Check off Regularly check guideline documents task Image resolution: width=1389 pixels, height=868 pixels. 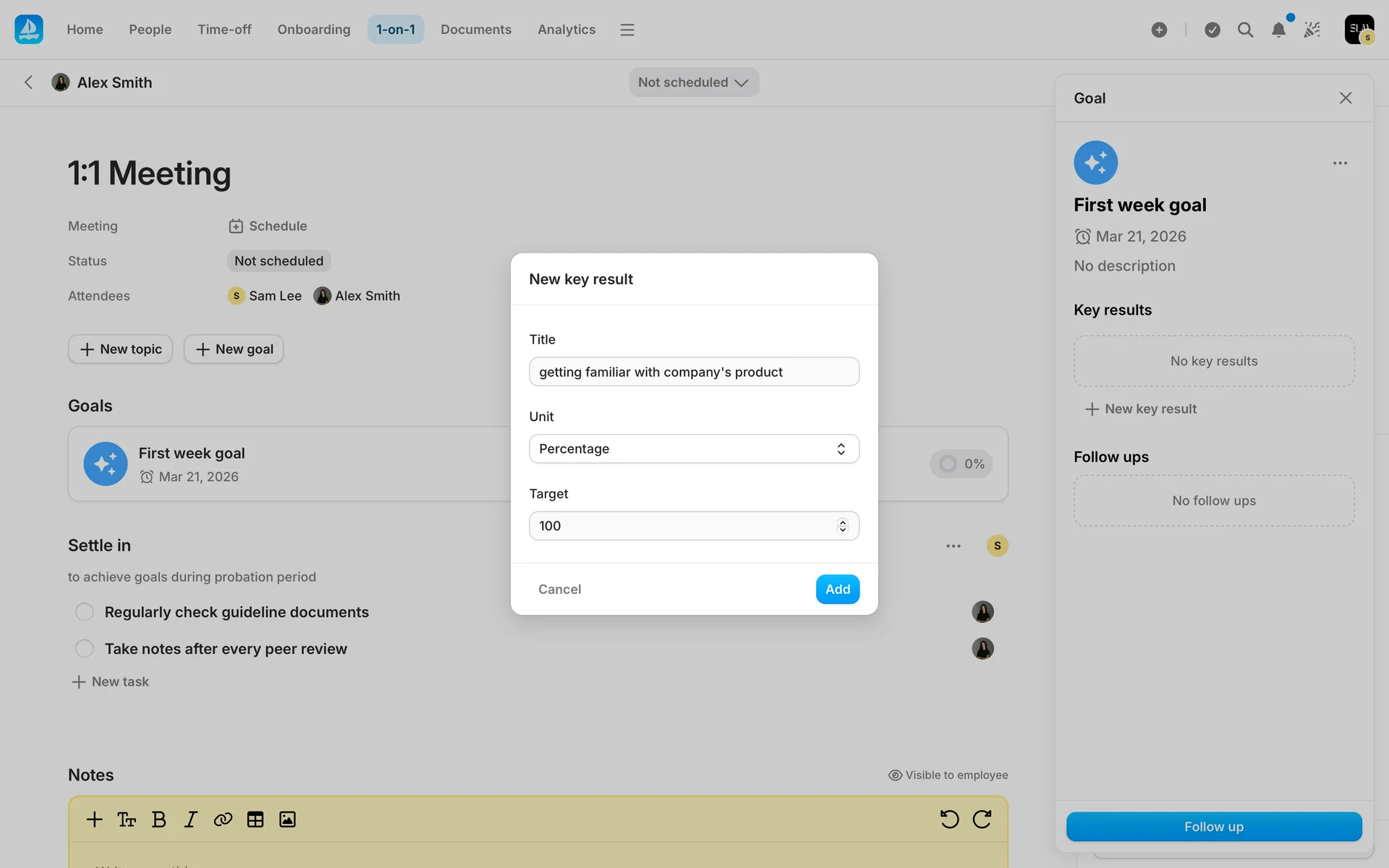(85, 612)
